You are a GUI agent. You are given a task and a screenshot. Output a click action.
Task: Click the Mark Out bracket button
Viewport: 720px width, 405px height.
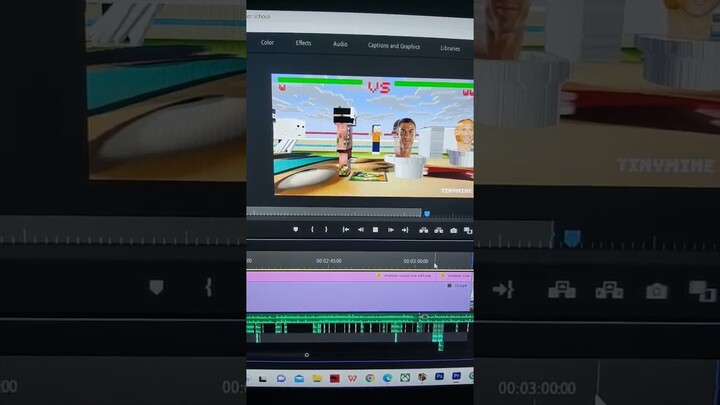pos(326,229)
